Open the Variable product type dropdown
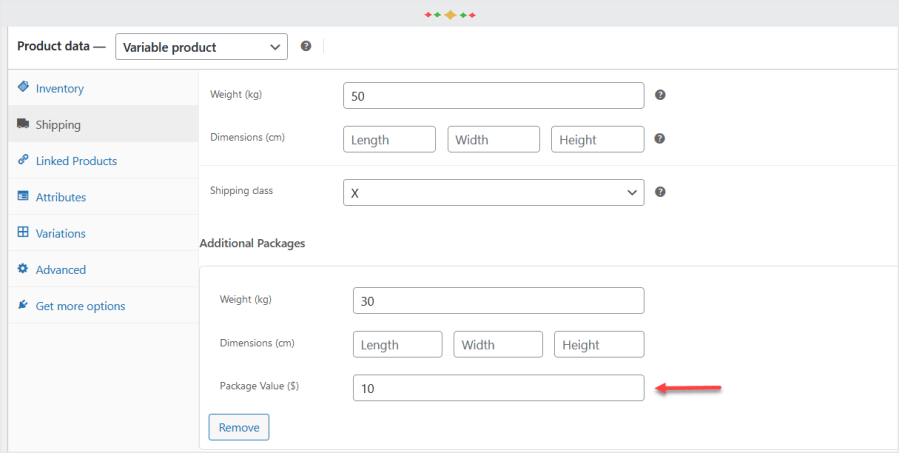 click(201, 47)
